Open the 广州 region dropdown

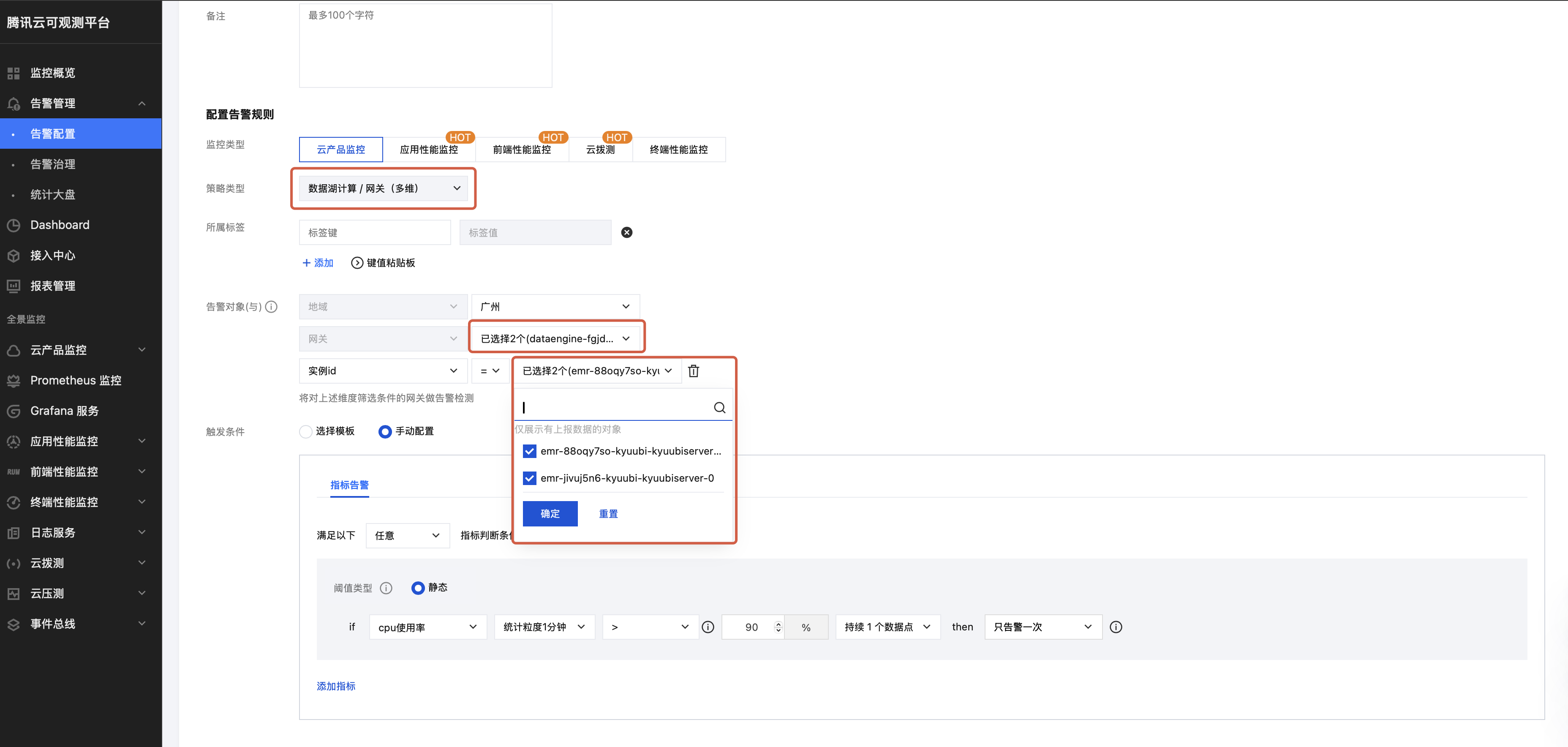click(556, 307)
